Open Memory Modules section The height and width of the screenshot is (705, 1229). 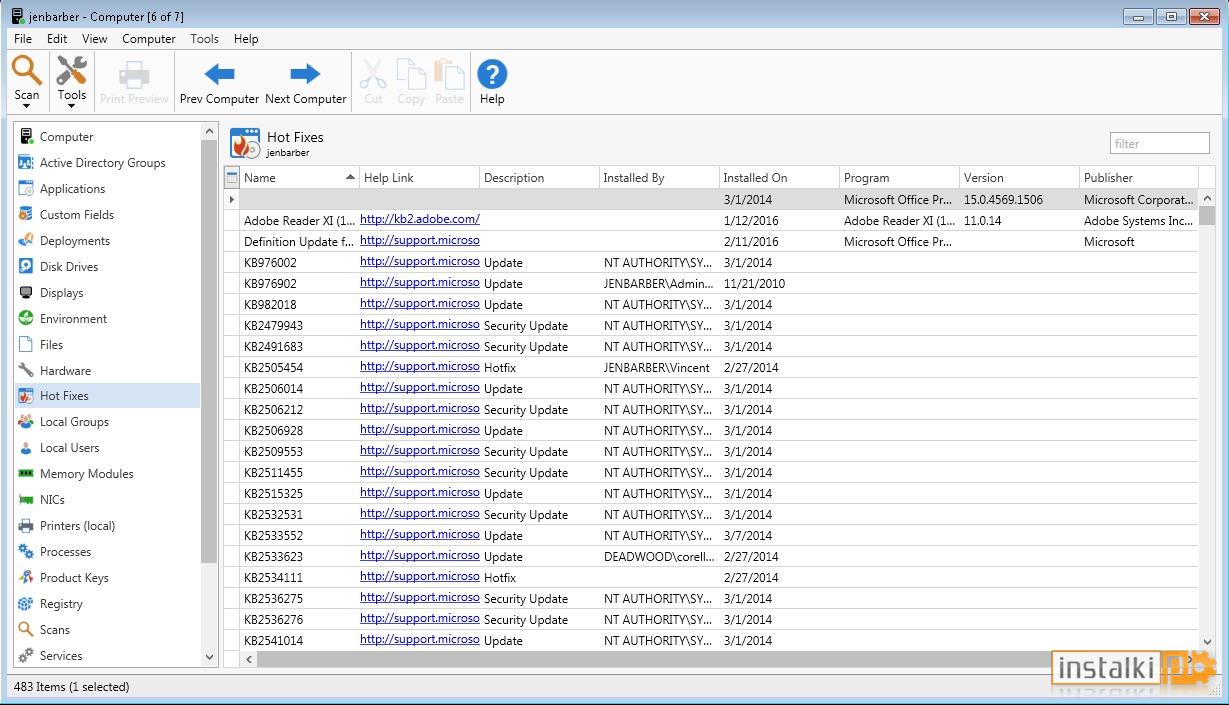click(86, 474)
